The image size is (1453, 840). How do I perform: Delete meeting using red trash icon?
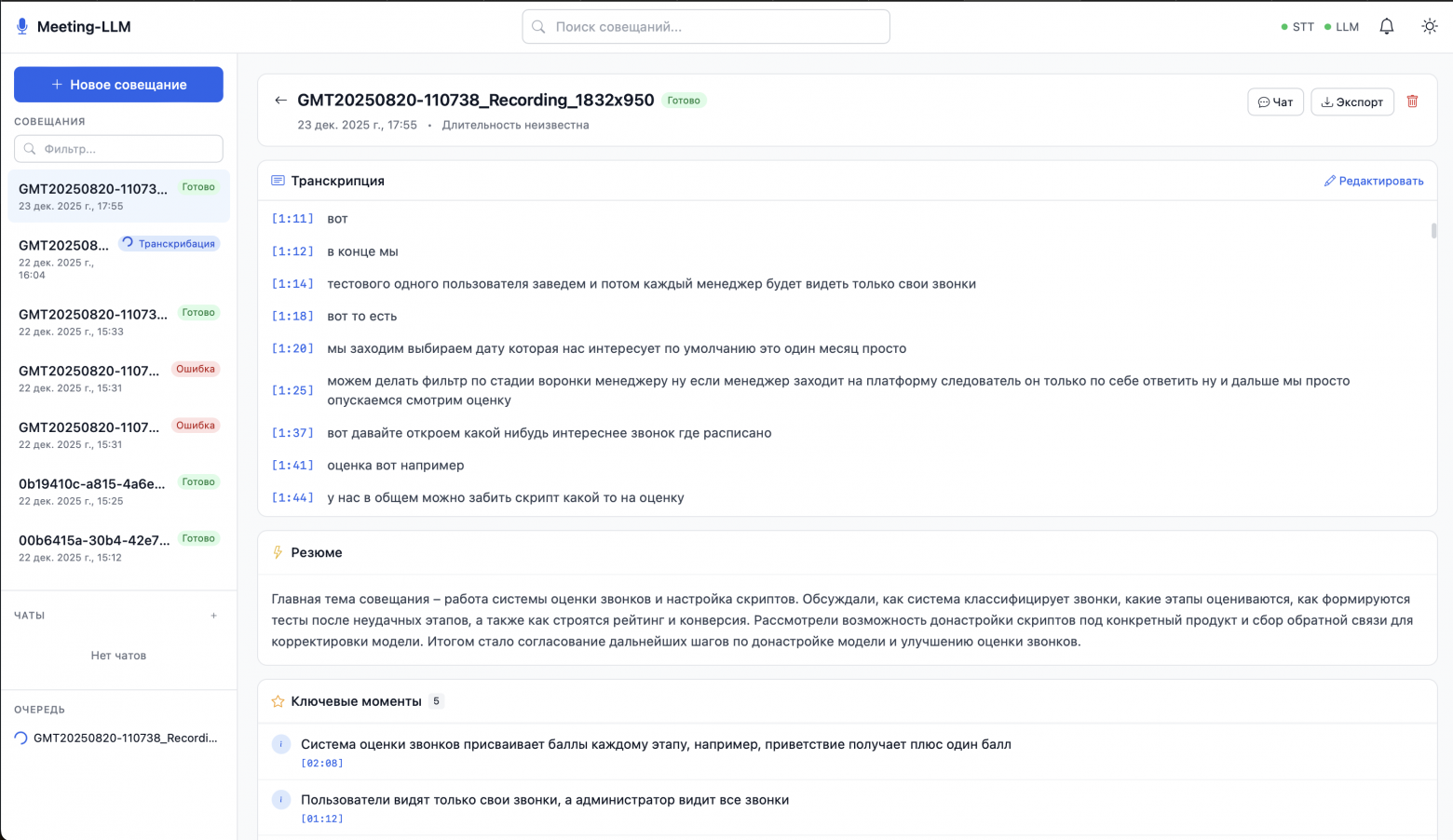[x=1412, y=102]
